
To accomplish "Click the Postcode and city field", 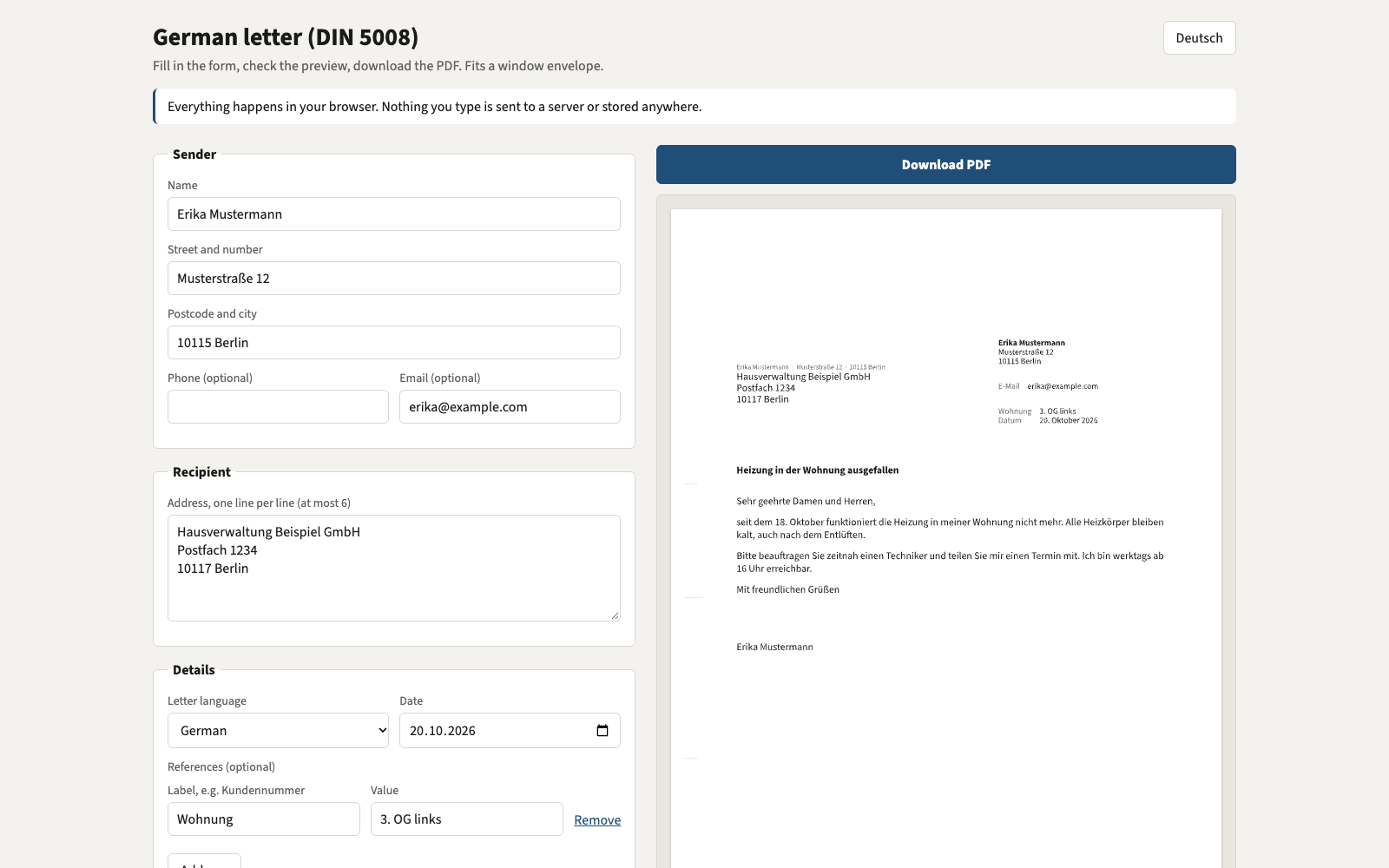I will pos(394,343).
